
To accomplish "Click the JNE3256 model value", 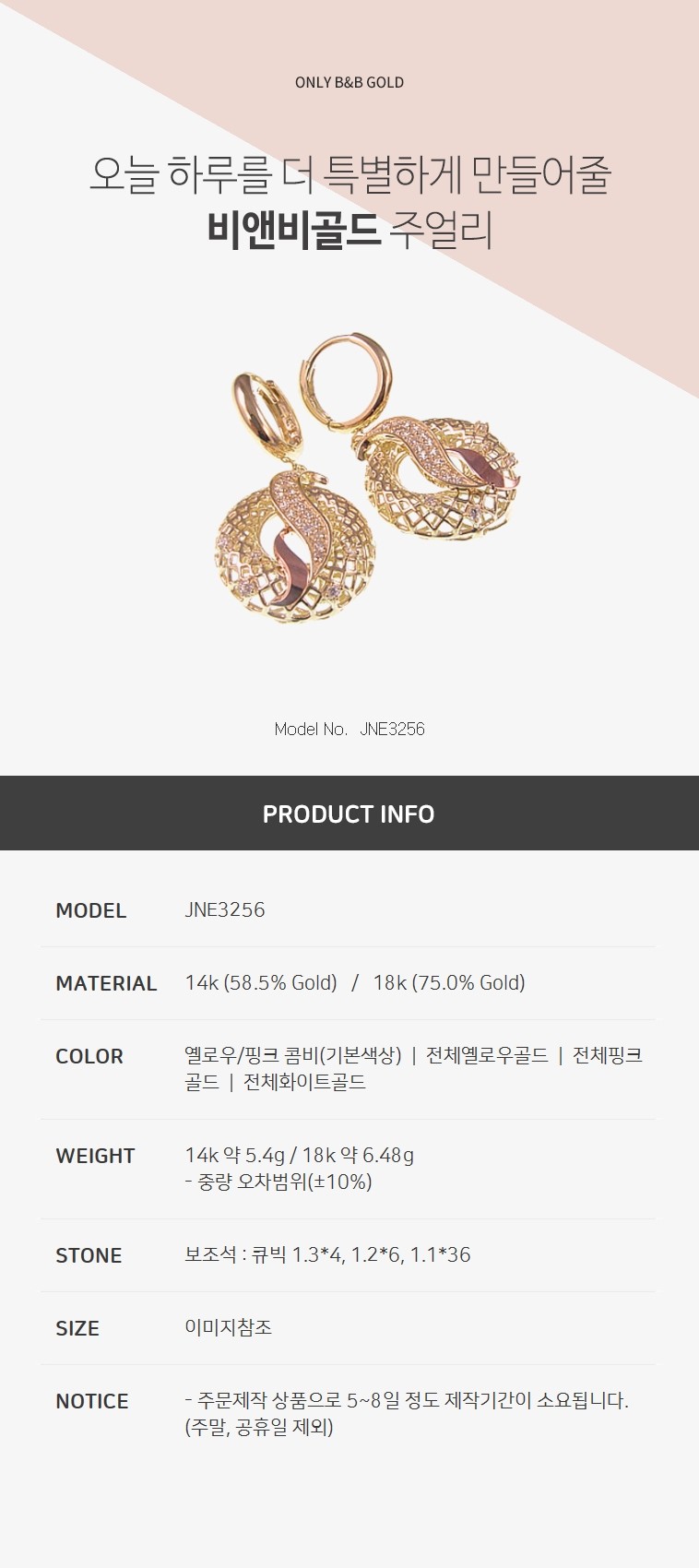I will click(225, 909).
